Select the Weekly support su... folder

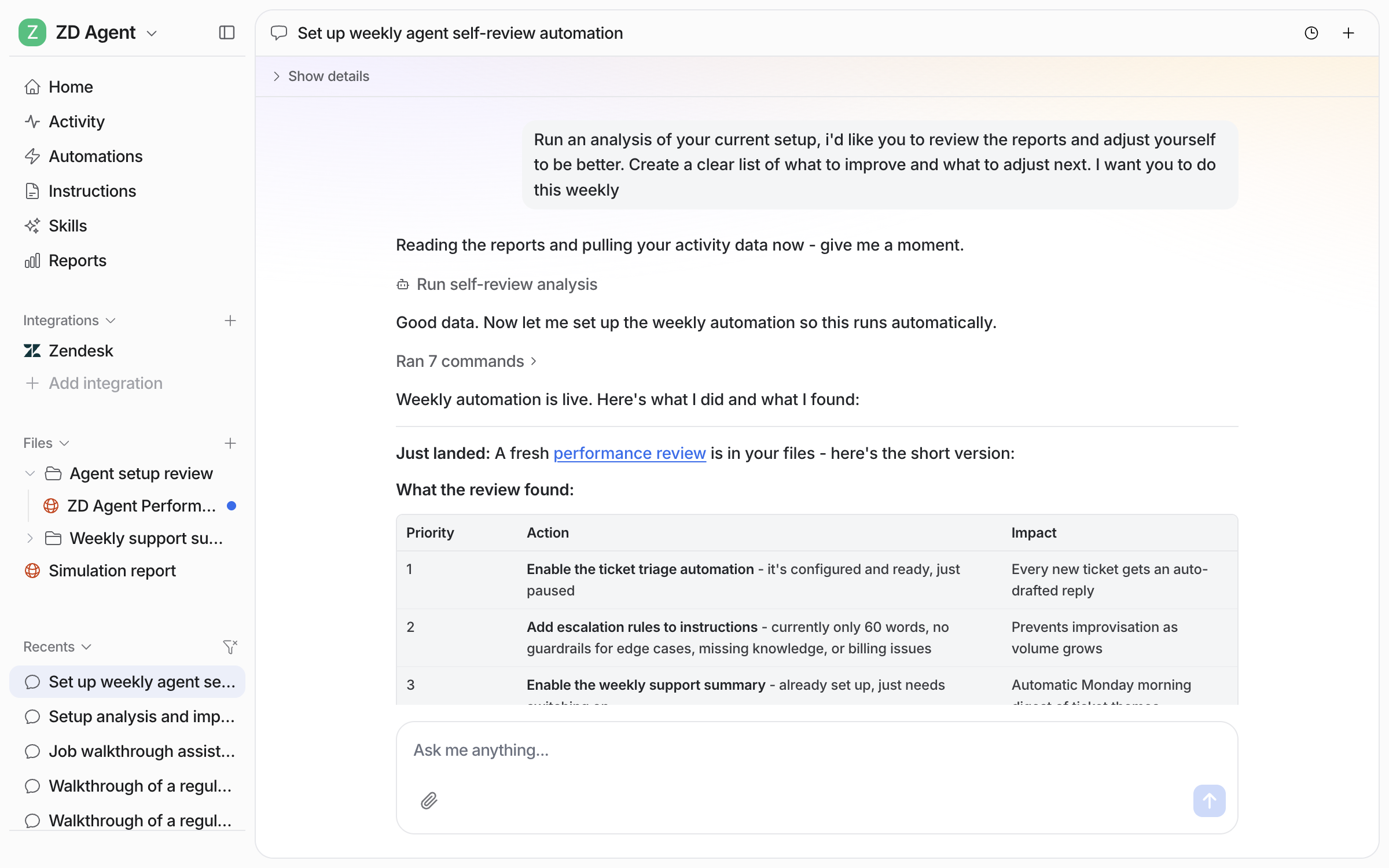tap(145, 538)
